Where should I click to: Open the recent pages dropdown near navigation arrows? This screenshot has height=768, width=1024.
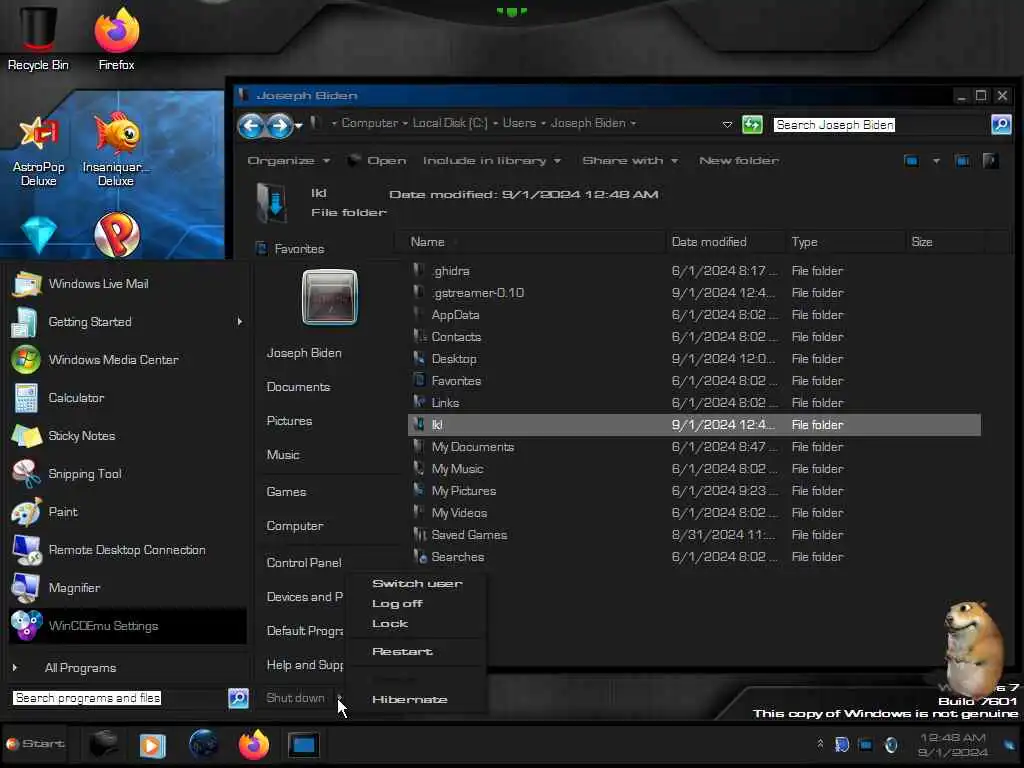[x=298, y=125]
